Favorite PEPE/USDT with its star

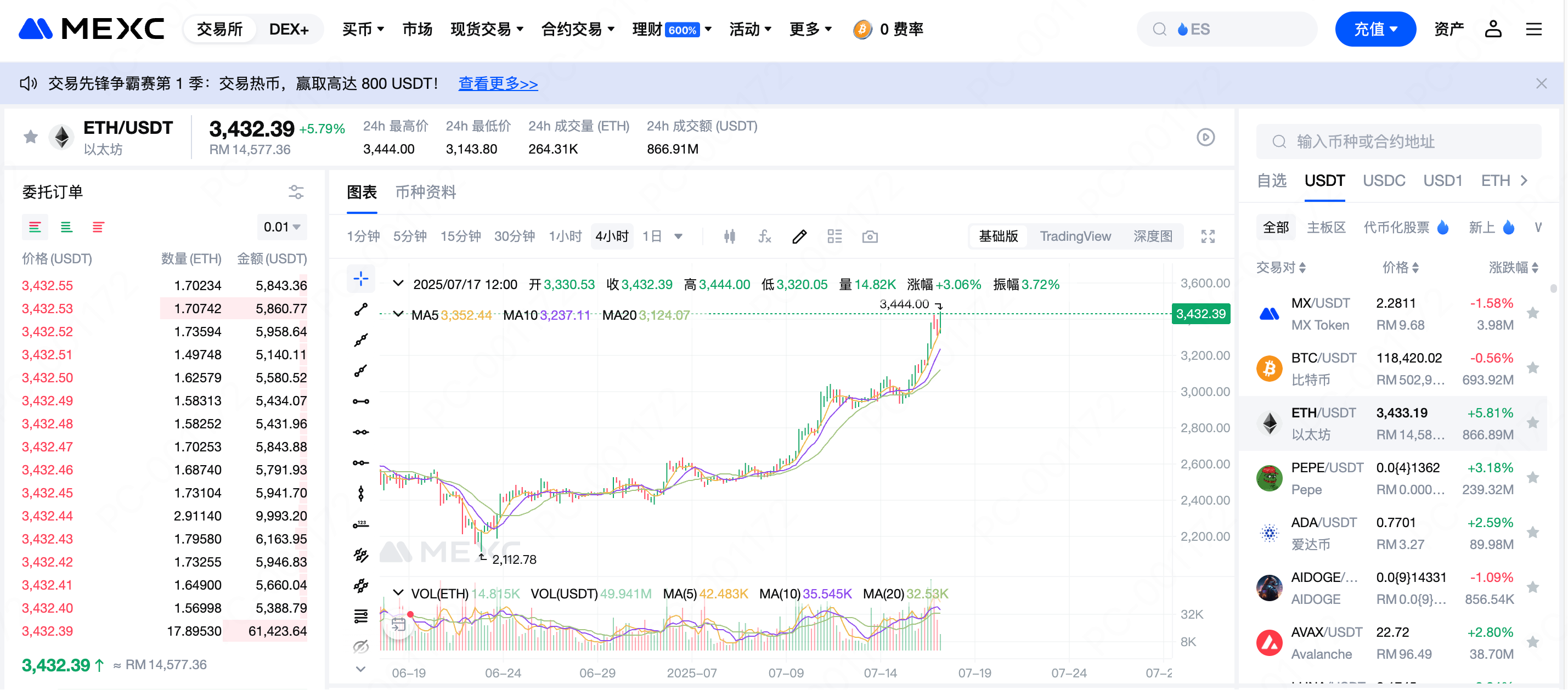coord(1533,478)
